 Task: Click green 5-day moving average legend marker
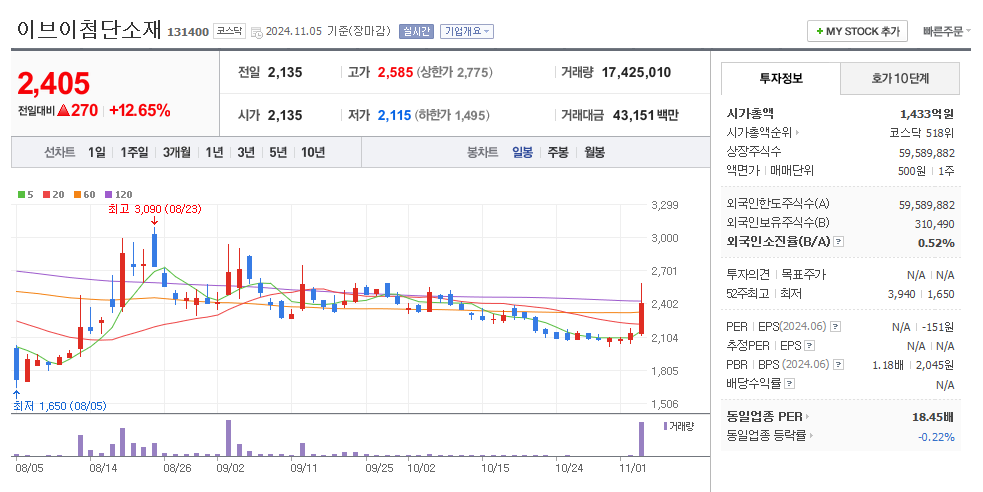click(21, 195)
